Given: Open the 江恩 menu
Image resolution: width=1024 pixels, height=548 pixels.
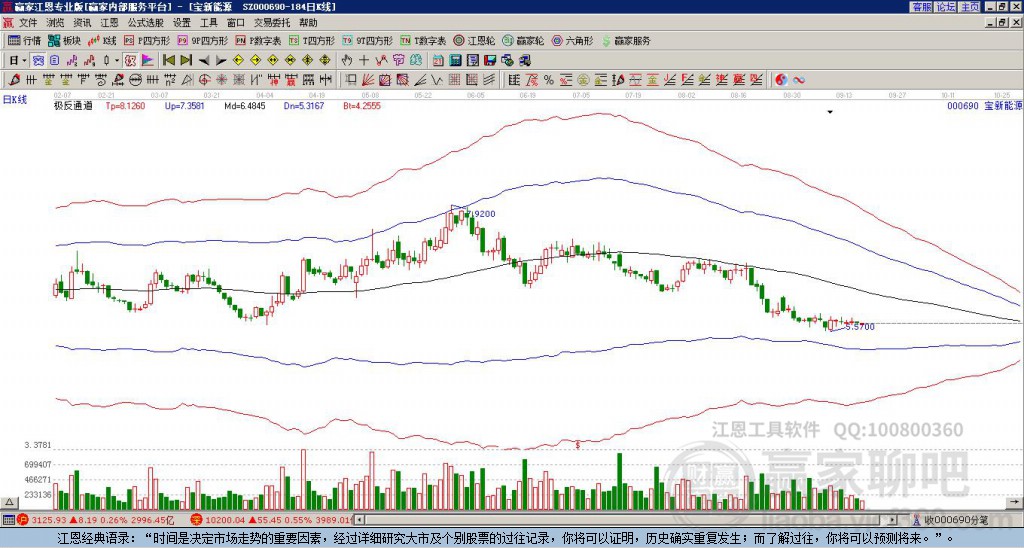Looking at the screenshot, I should point(109,23).
